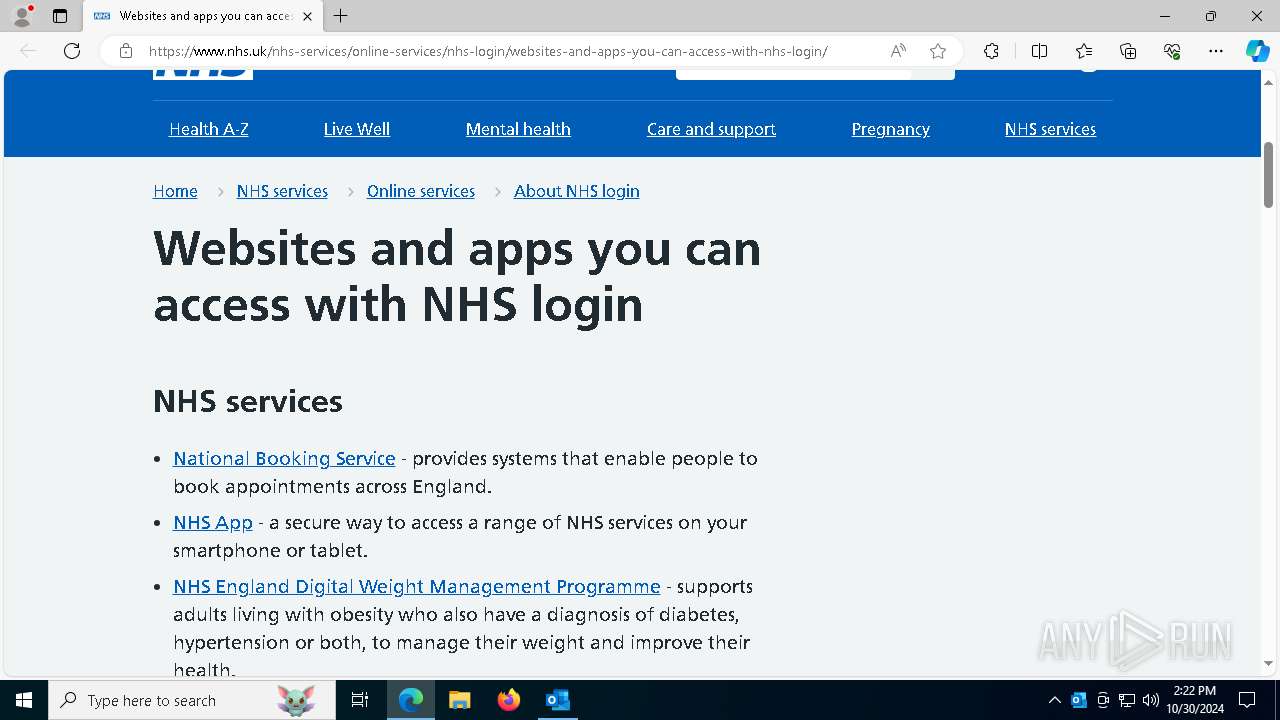Open the tab actions menu icon
This screenshot has height=720, width=1280.
(x=60, y=16)
